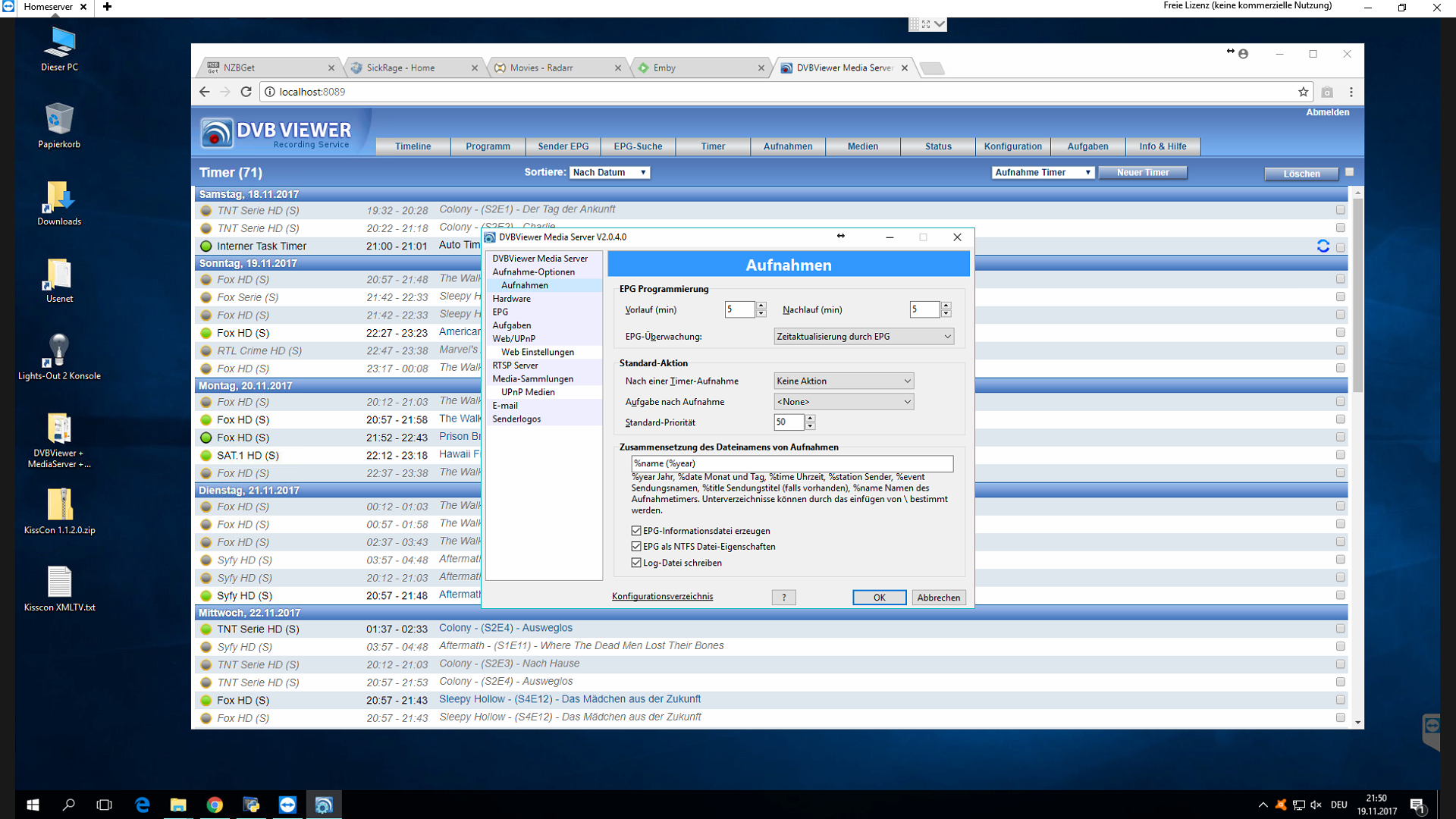
Task: Click the help question mark button
Action: pos(783,598)
